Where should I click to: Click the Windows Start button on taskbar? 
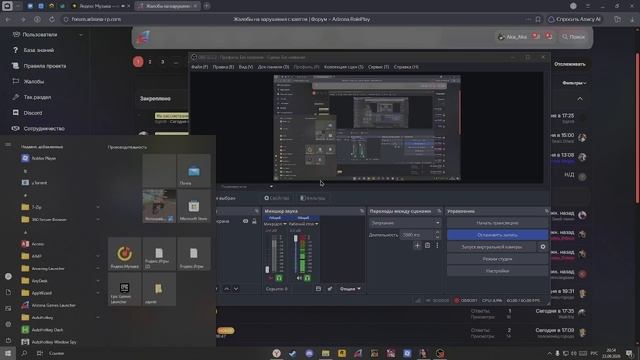click(x=8, y=353)
